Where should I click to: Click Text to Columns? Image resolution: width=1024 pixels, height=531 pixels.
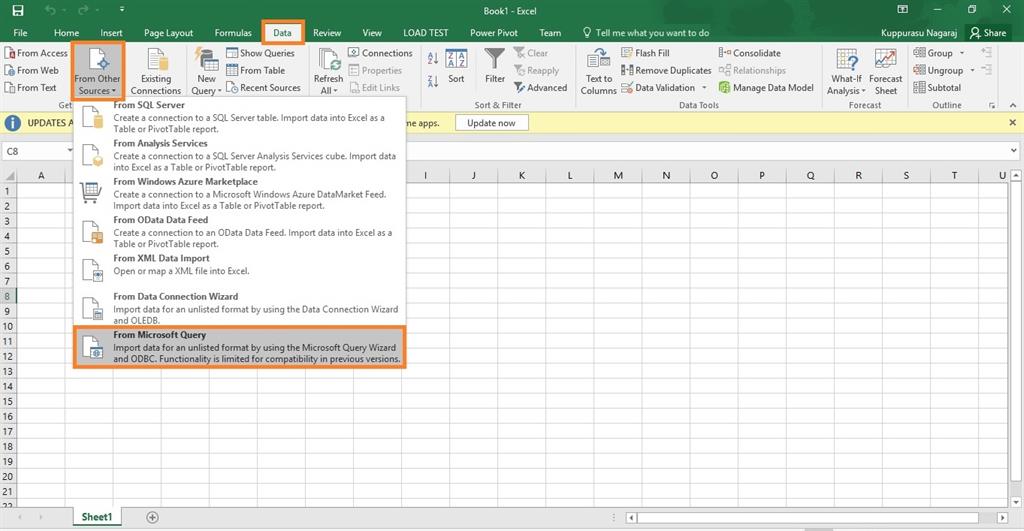[598, 72]
